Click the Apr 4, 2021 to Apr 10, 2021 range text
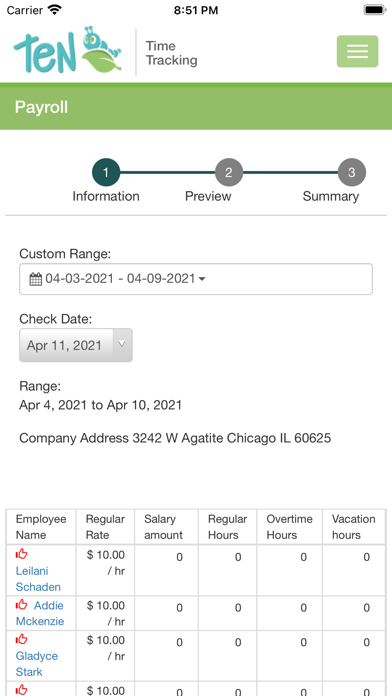This screenshot has height=696, width=392. tap(100, 405)
